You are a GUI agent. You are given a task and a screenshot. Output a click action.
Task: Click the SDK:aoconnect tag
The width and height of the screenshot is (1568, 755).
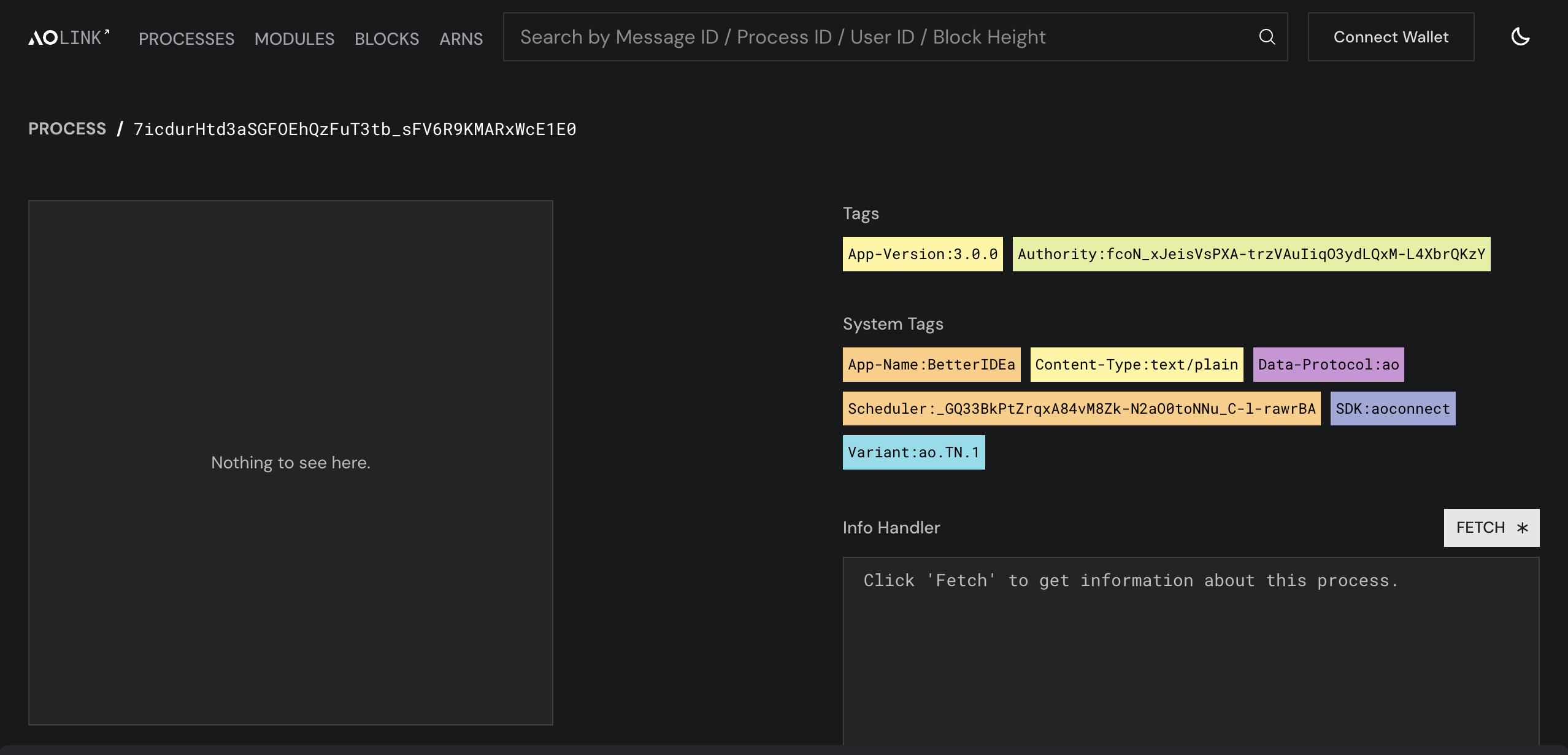point(1393,409)
